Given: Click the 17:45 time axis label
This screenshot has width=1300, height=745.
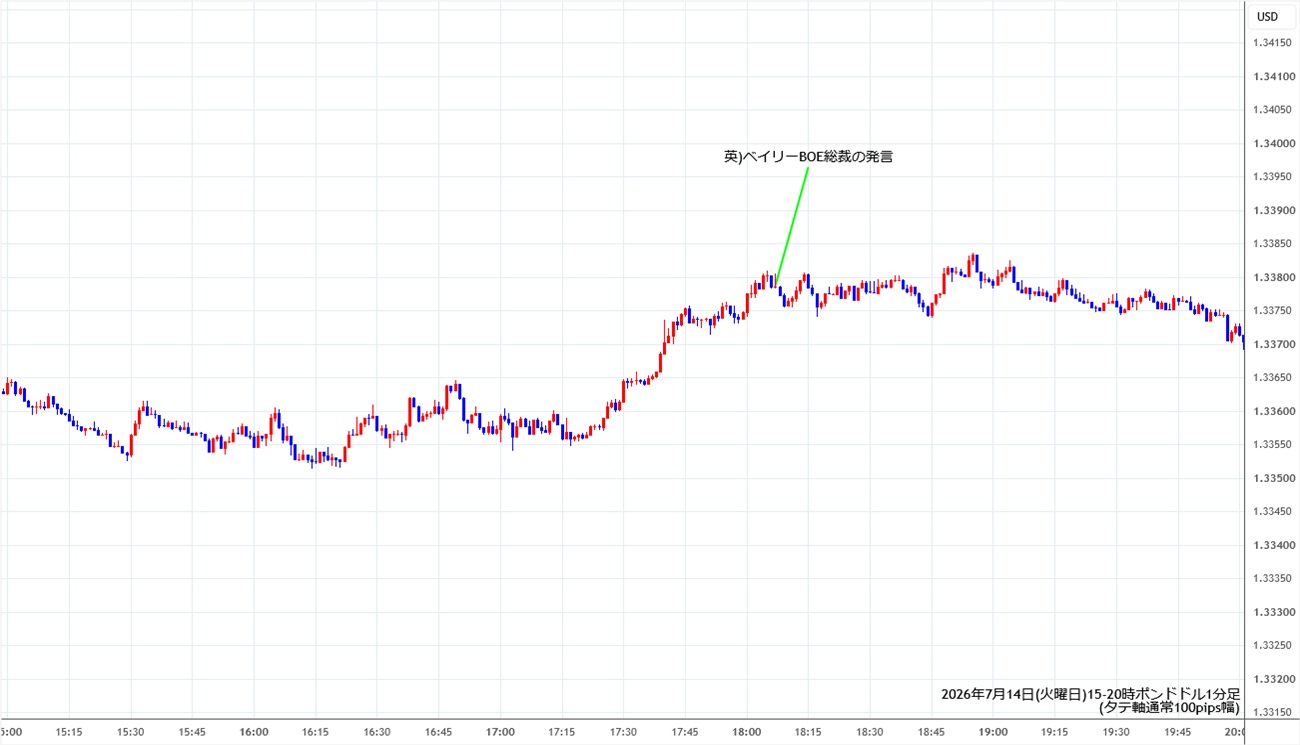Looking at the screenshot, I should tap(684, 732).
